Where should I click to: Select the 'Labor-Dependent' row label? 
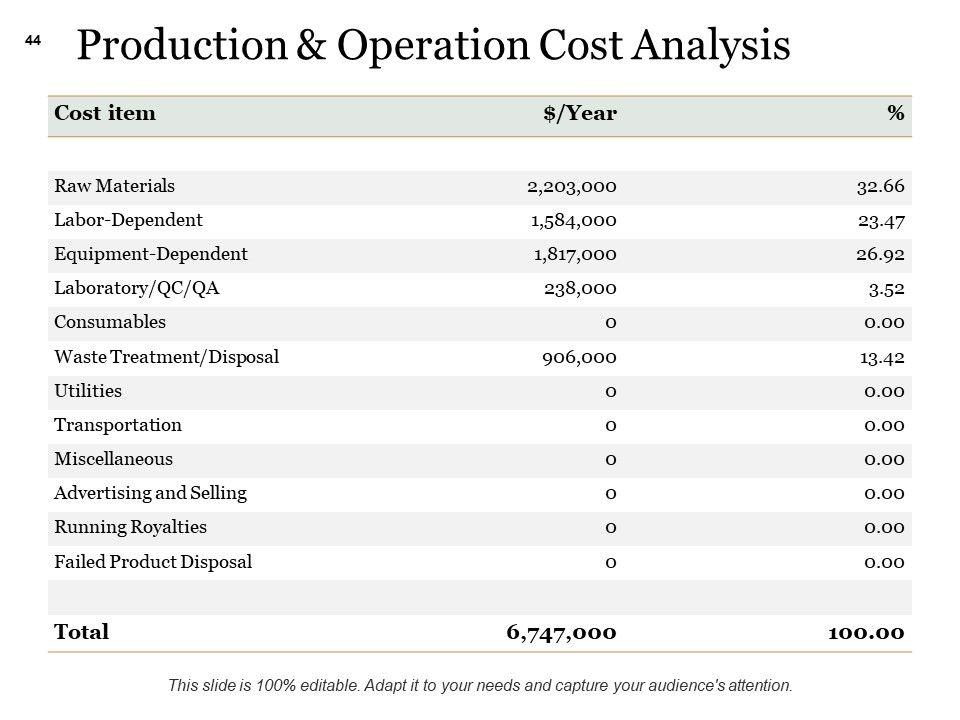point(128,219)
